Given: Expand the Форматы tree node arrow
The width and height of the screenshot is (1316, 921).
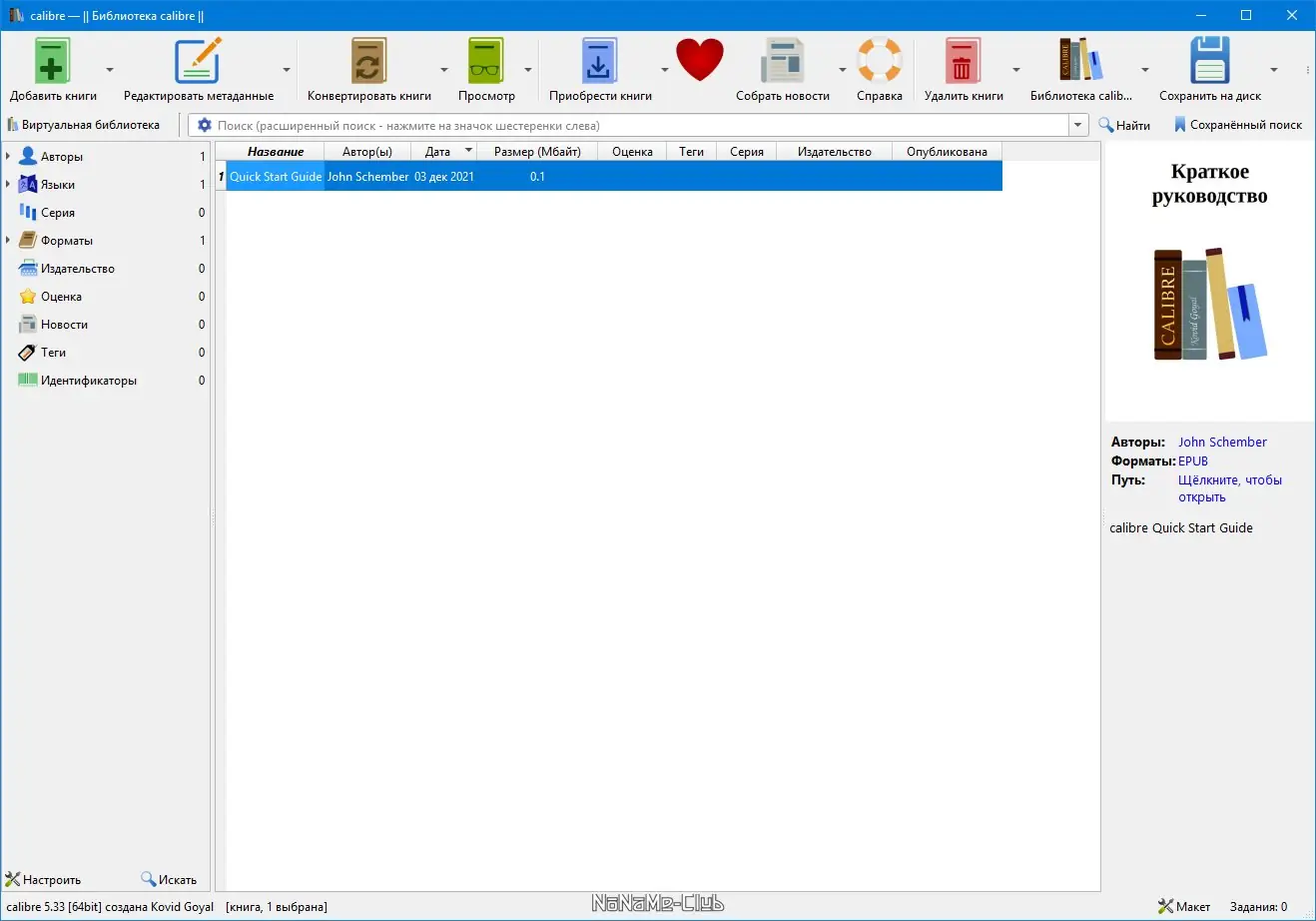Looking at the screenshot, I should (x=8, y=240).
